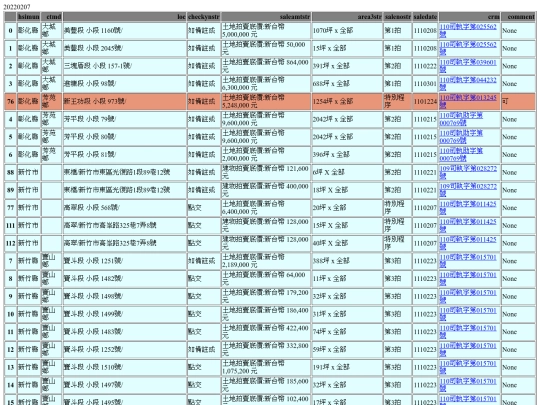Open the crm link in row 88
This screenshot has width=540, height=405.
coord(468,172)
